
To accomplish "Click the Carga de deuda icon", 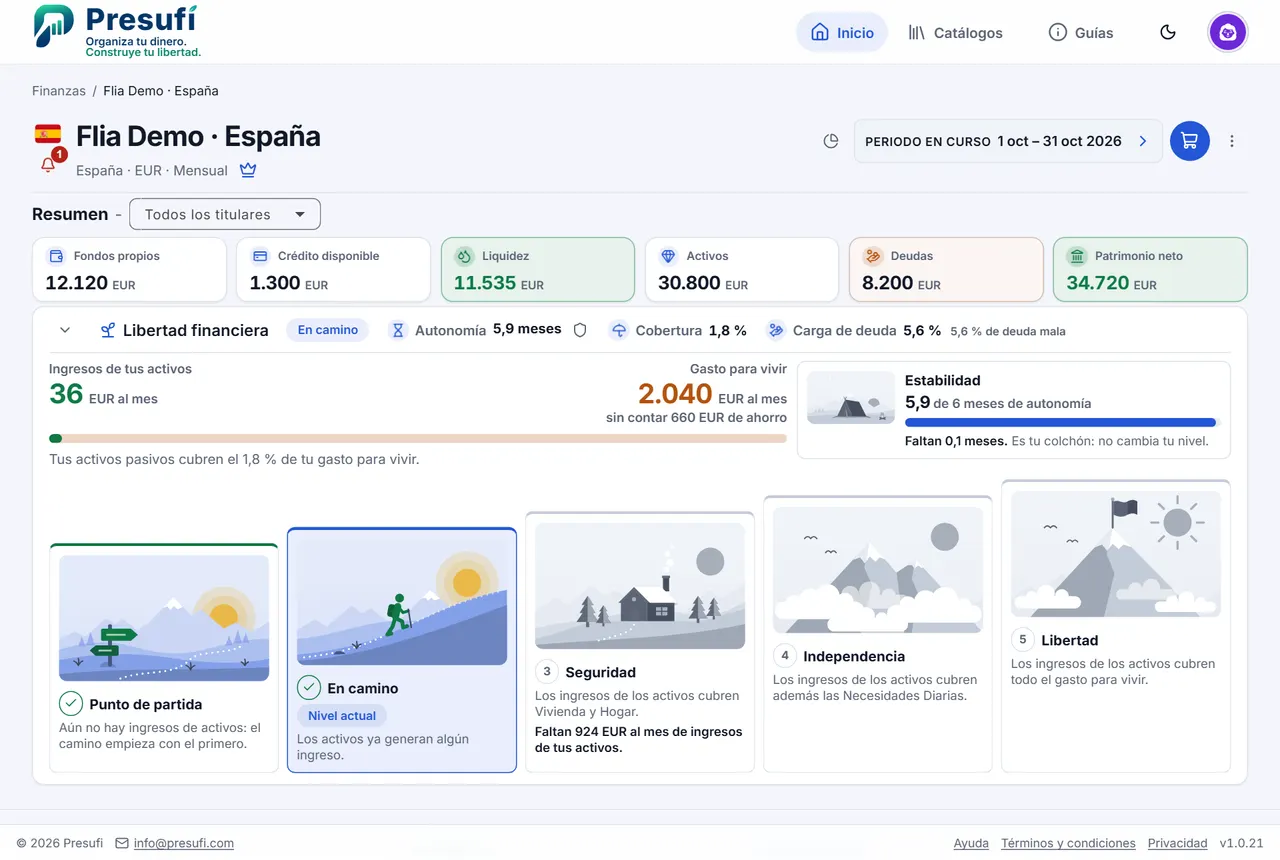I will click(776, 330).
